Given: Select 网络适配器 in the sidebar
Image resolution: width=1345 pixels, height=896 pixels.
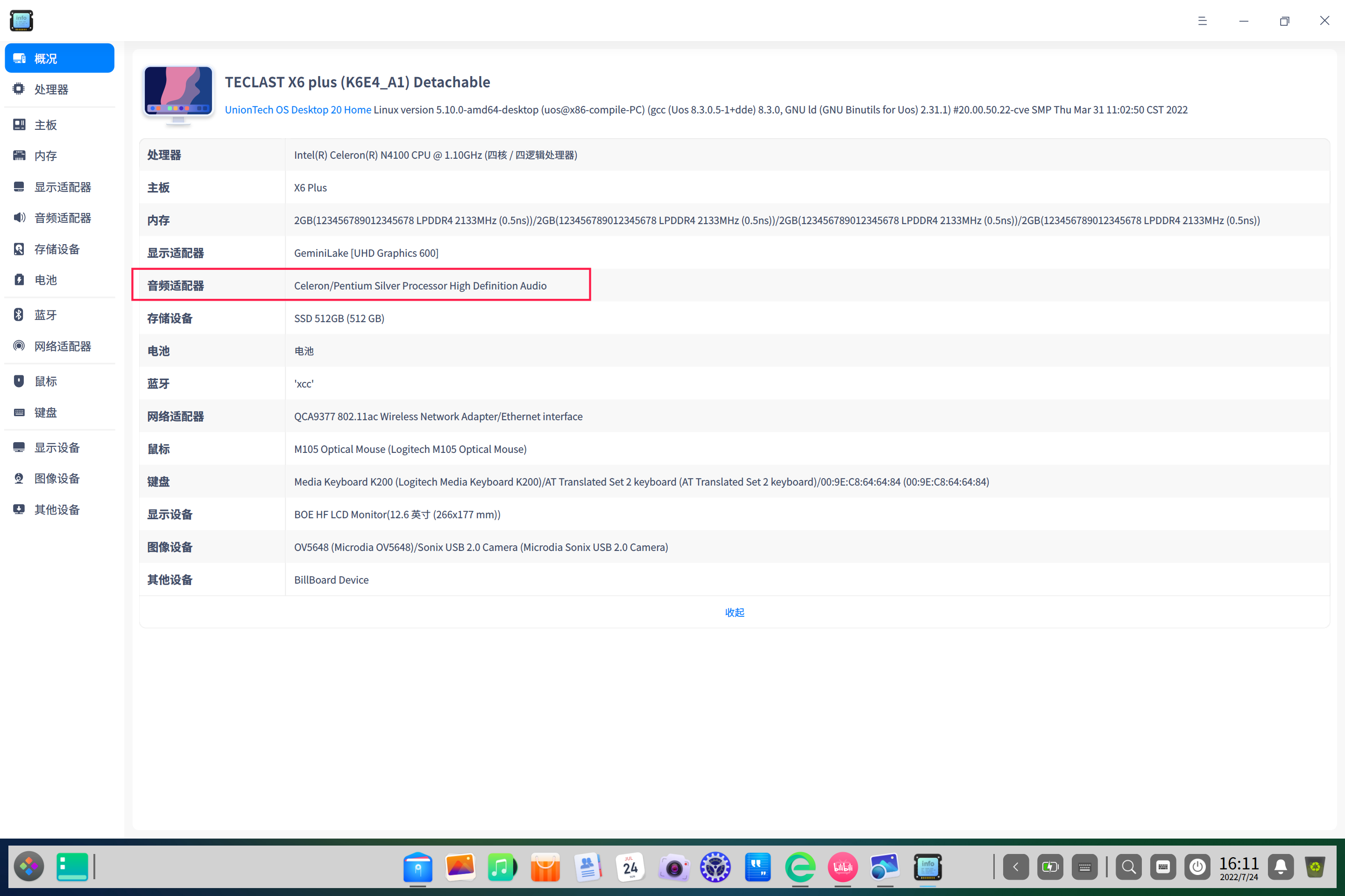Looking at the screenshot, I should tap(62, 346).
